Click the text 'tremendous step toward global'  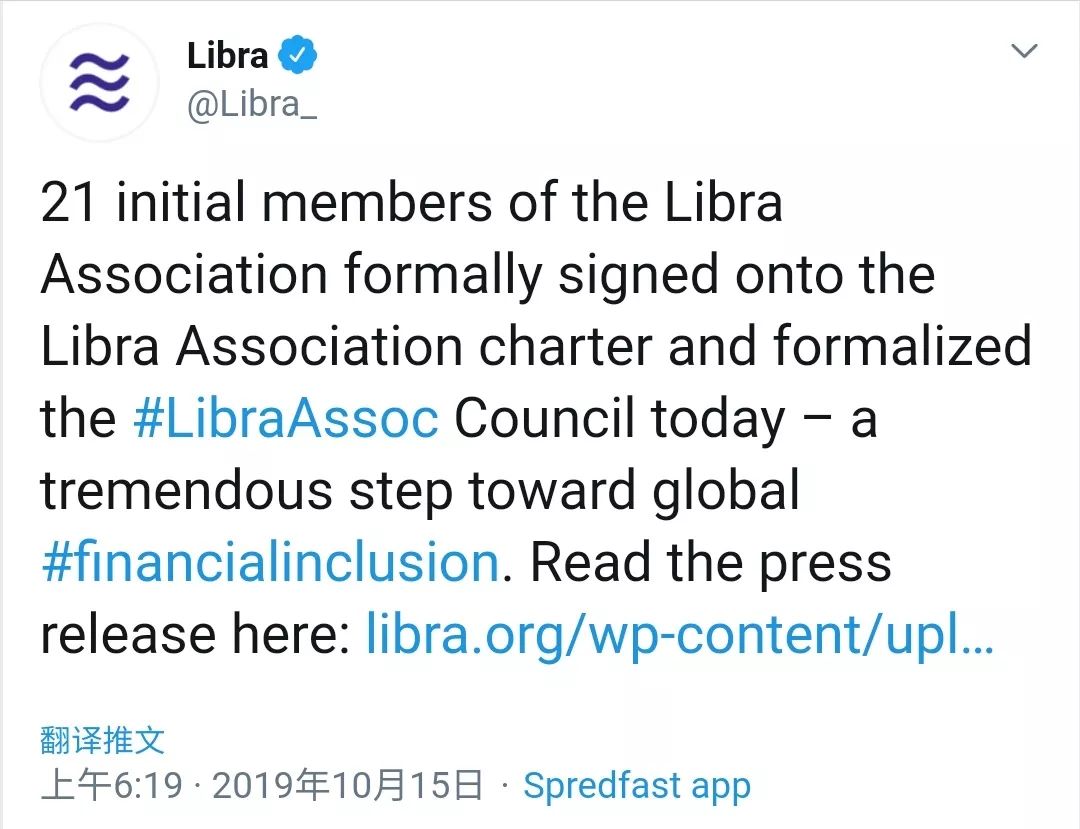coord(420,490)
